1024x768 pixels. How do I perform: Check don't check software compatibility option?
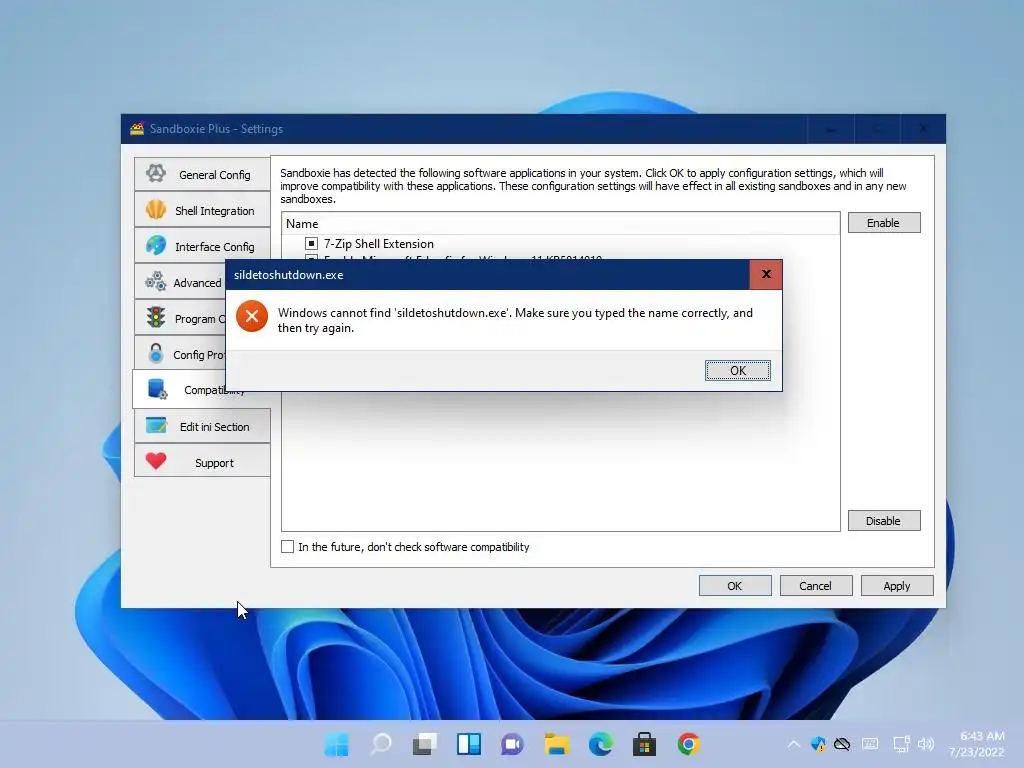287,547
